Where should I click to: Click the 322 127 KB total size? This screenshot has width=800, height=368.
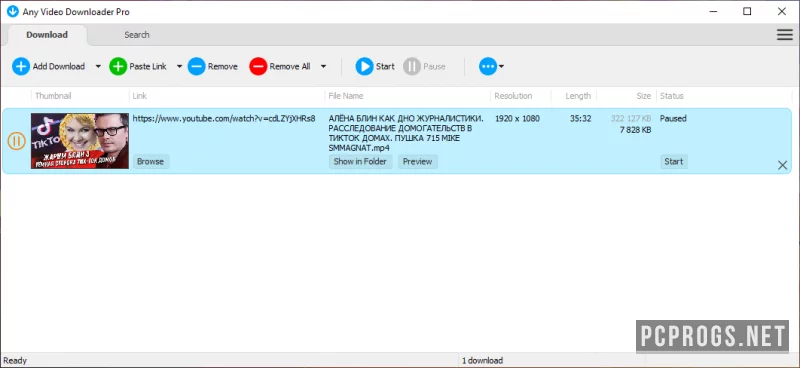tap(631, 118)
